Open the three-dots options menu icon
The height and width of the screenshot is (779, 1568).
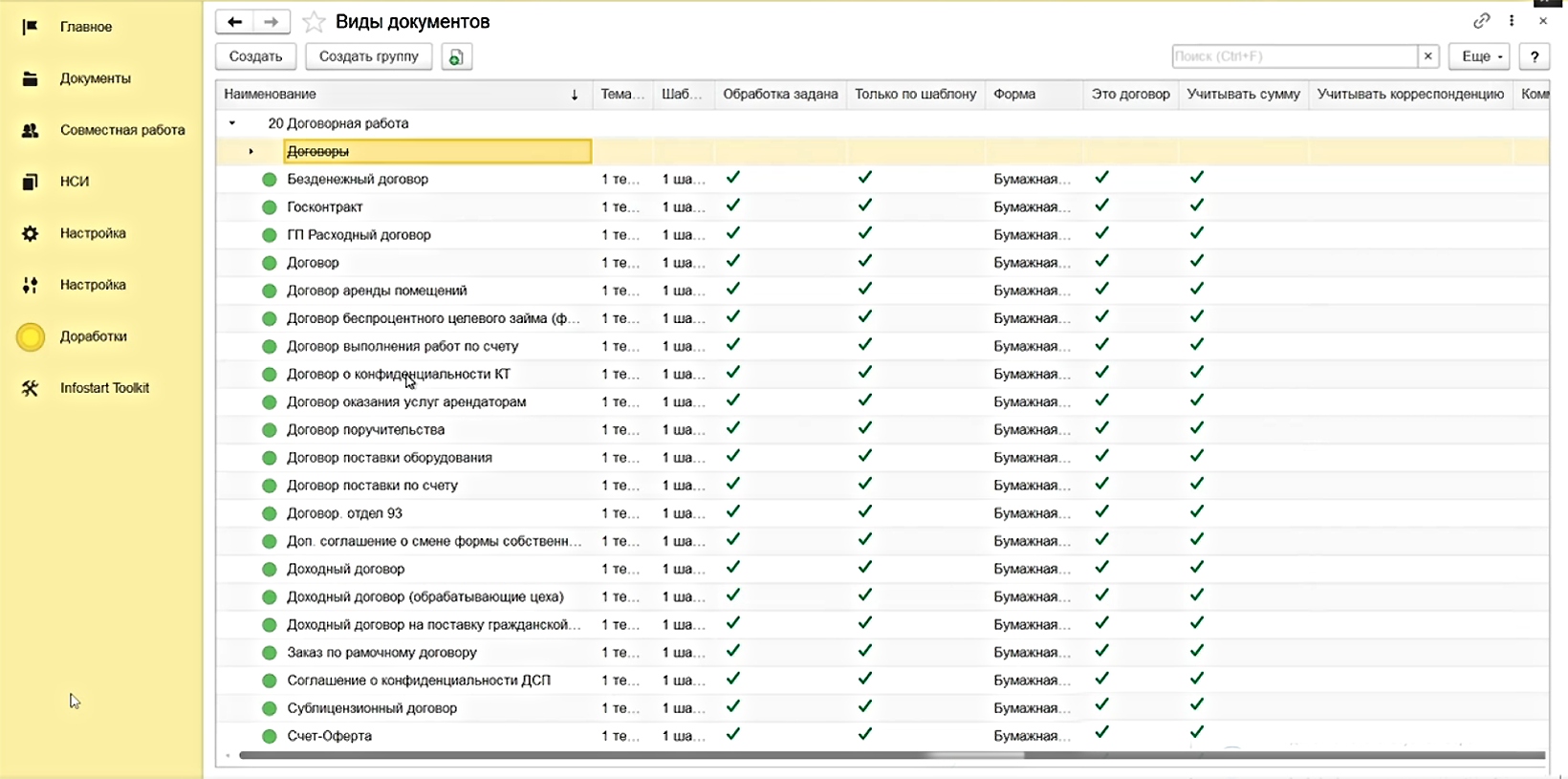pos(1512,21)
